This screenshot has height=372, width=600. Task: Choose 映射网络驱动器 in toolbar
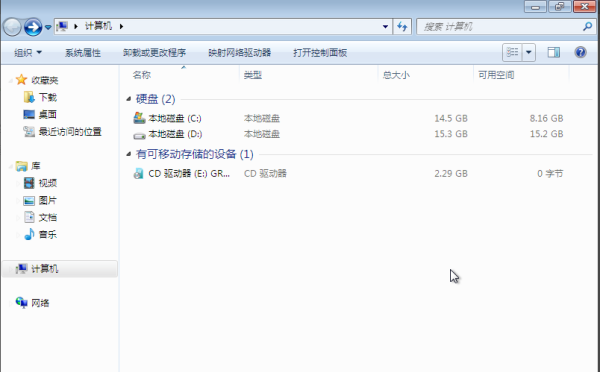240,52
